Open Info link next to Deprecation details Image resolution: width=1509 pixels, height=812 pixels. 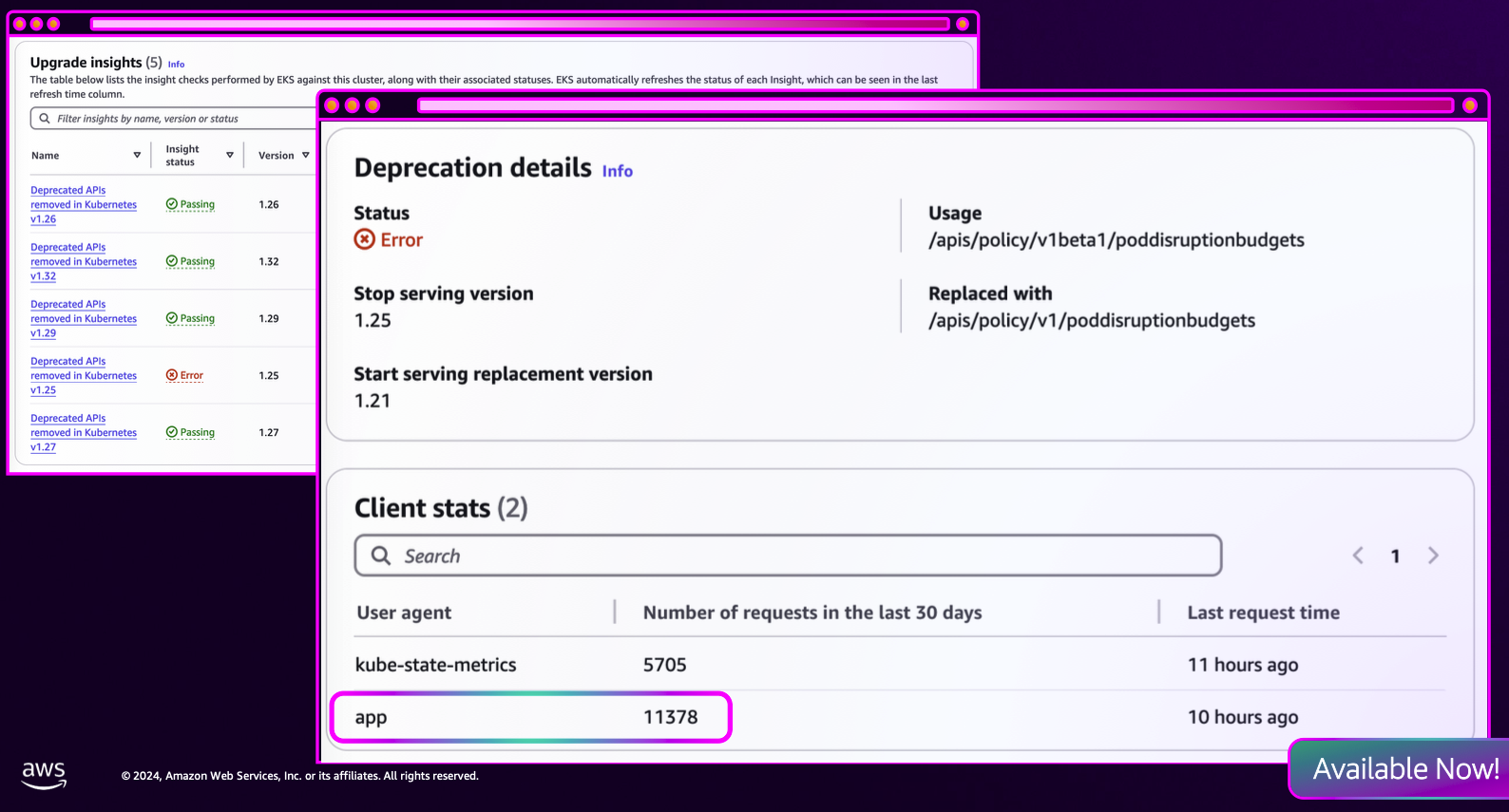pos(618,171)
